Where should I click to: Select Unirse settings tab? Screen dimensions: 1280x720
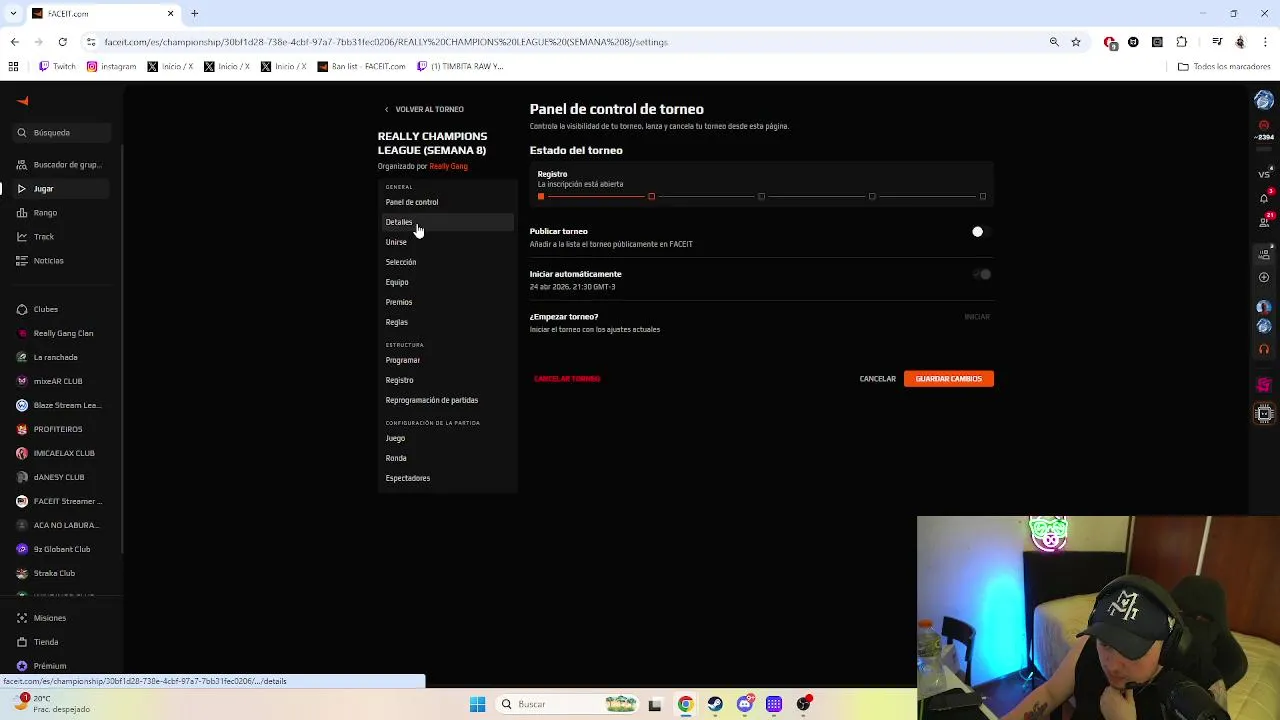(x=446, y=242)
